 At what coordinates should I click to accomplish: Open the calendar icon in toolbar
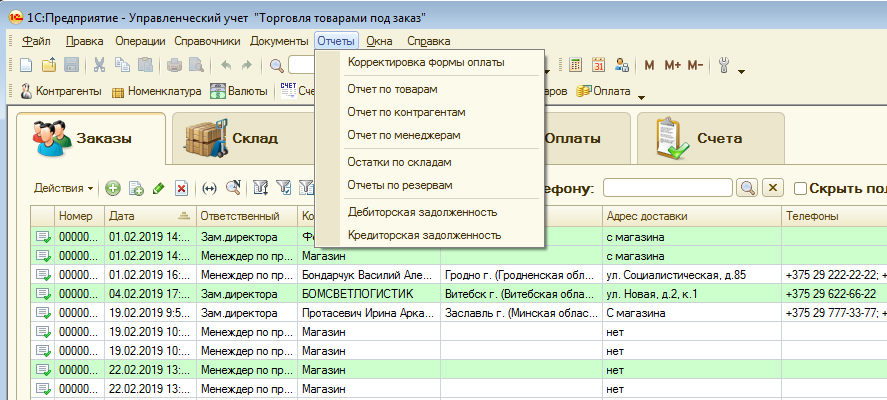(599, 65)
